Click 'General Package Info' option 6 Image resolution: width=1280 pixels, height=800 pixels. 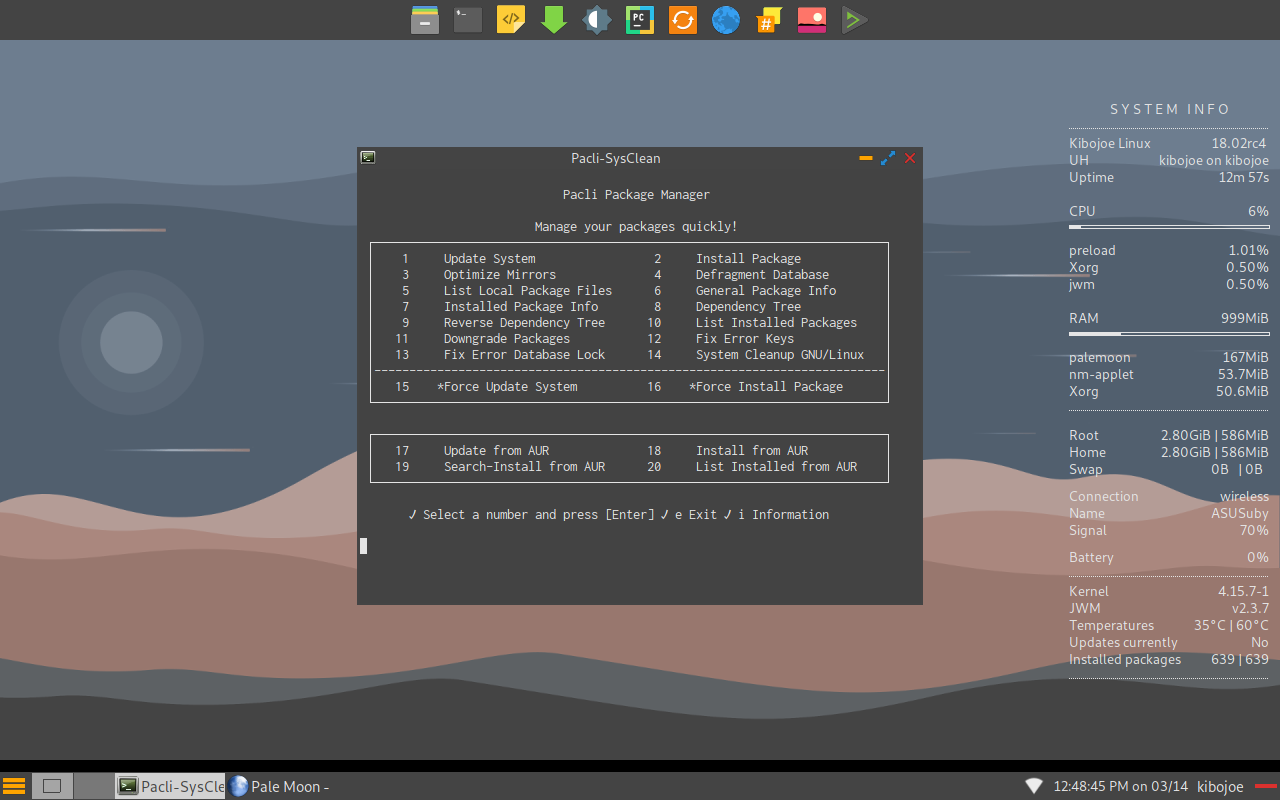pyautogui.click(x=766, y=290)
